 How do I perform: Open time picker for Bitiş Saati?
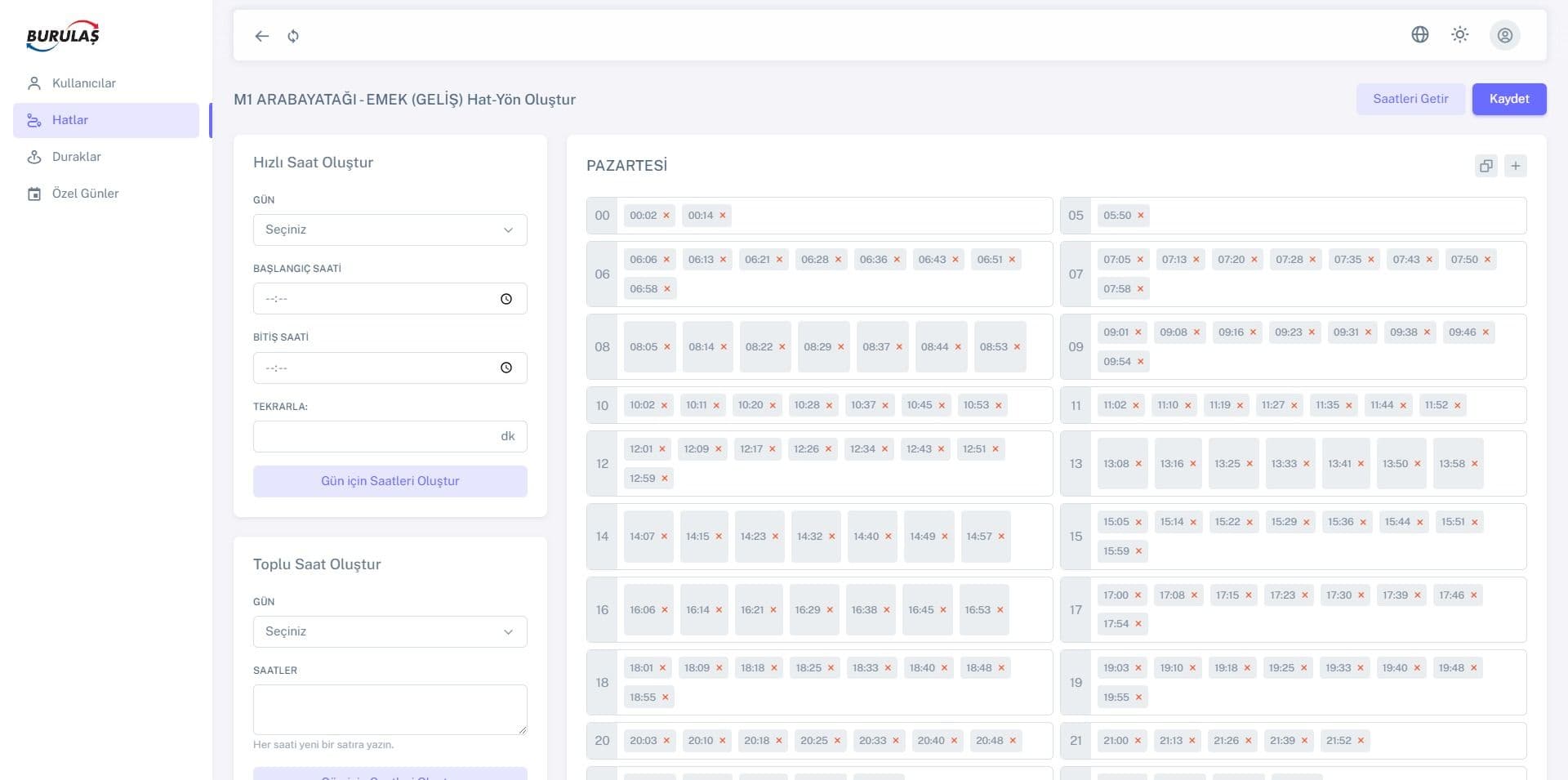coord(506,368)
